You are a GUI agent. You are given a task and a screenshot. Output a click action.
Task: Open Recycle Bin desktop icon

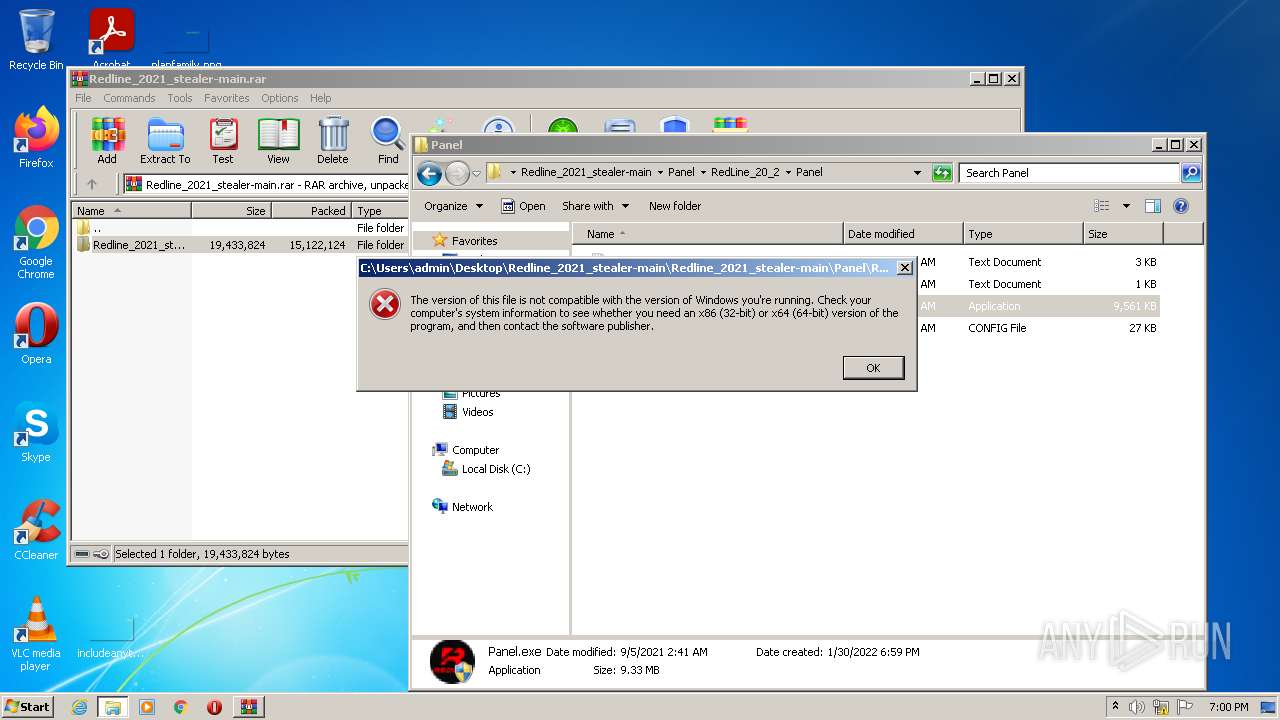36,40
